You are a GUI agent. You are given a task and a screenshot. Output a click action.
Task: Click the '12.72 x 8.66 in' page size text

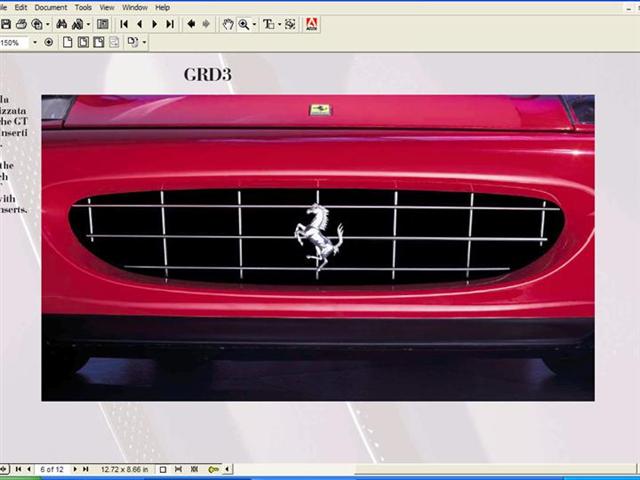[124, 469]
